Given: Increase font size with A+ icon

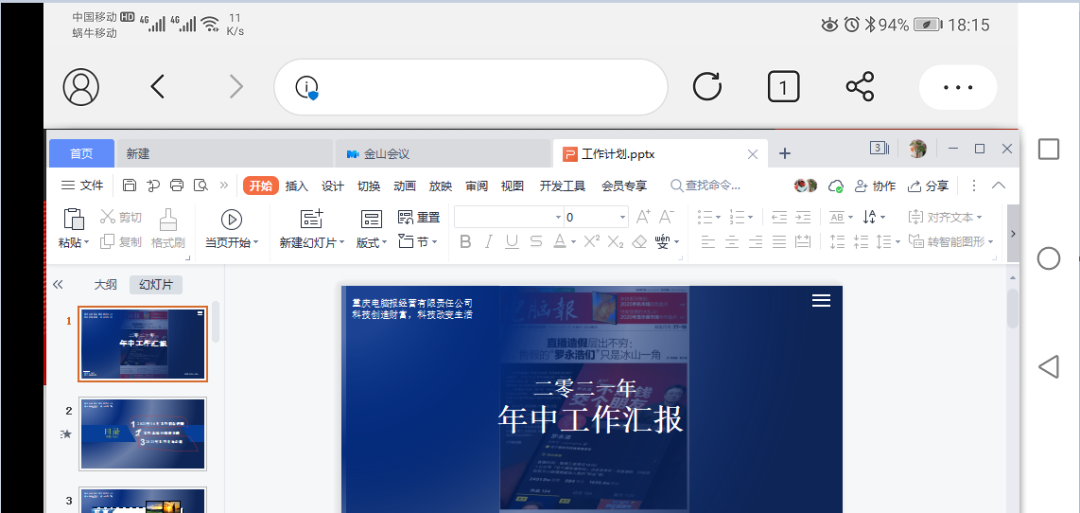Looking at the screenshot, I should click(x=643, y=217).
